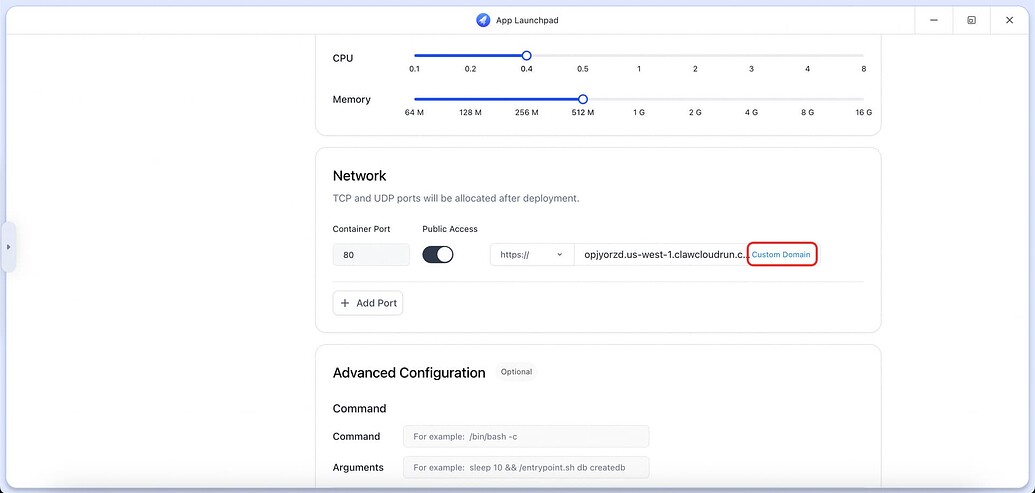Set Memory slider to 16 G

point(863,99)
